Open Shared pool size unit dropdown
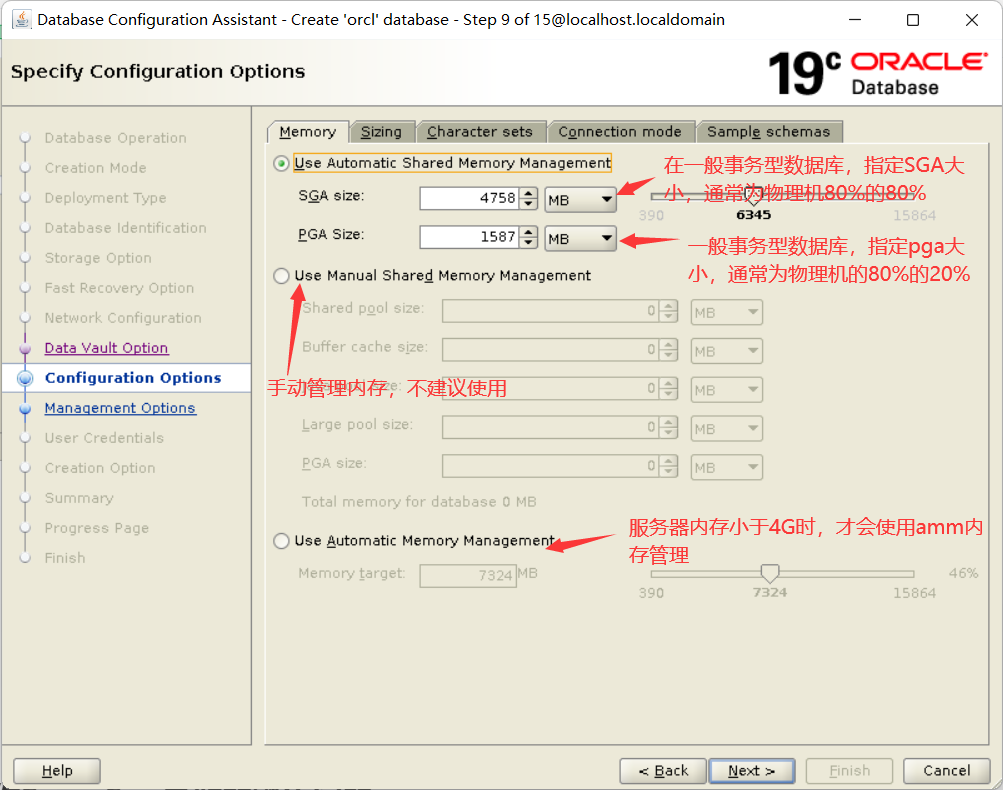The height and width of the screenshot is (790, 1003). [x=727, y=312]
